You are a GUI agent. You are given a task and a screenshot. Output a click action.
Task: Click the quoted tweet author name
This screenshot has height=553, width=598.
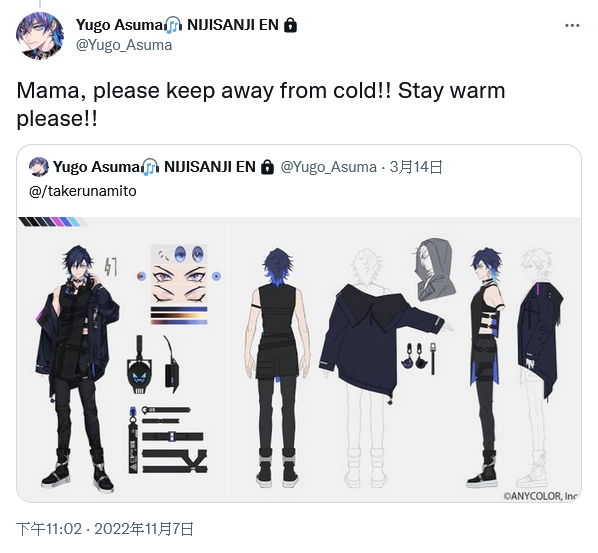(96, 167)
